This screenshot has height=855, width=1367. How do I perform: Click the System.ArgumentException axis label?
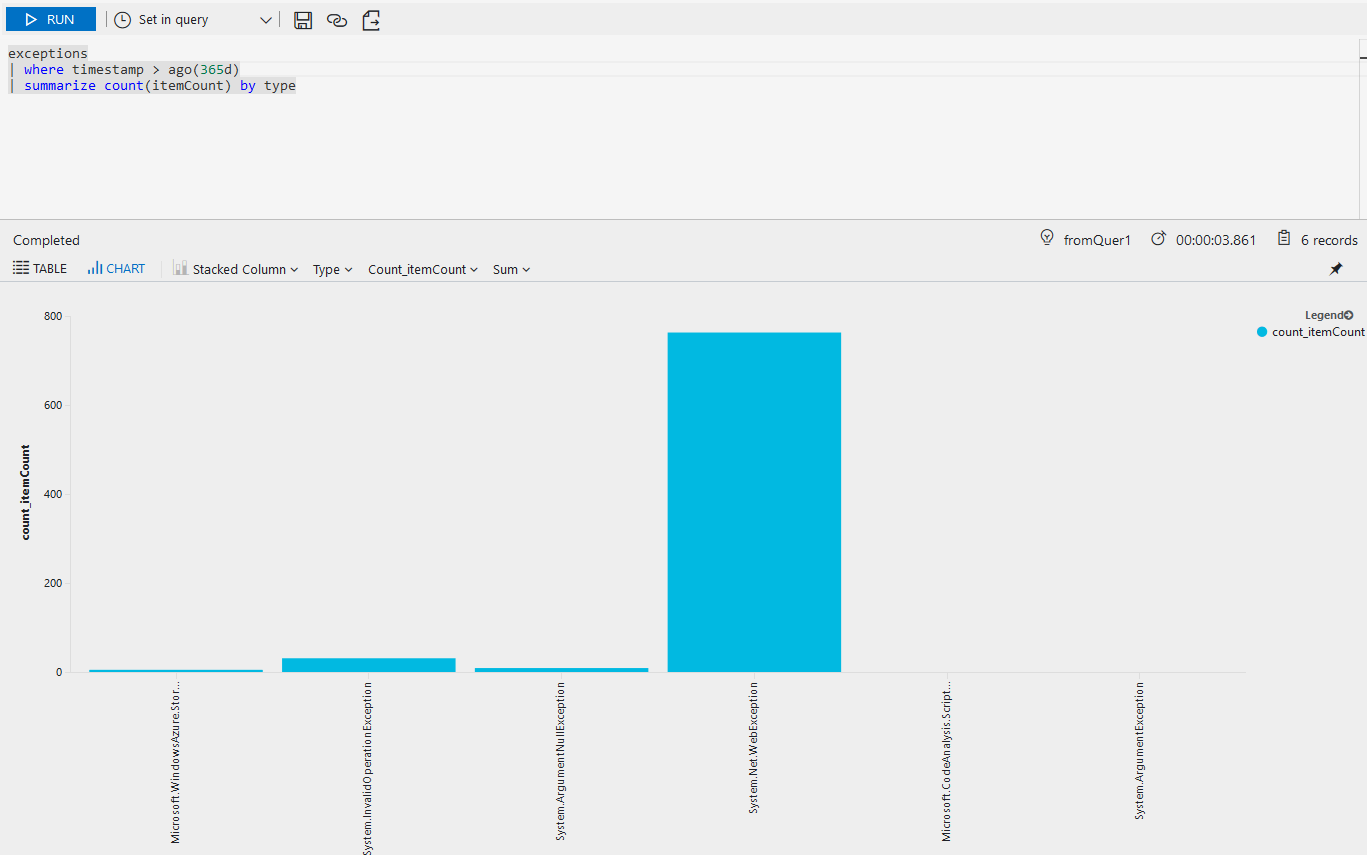(x=1139, y=751)
